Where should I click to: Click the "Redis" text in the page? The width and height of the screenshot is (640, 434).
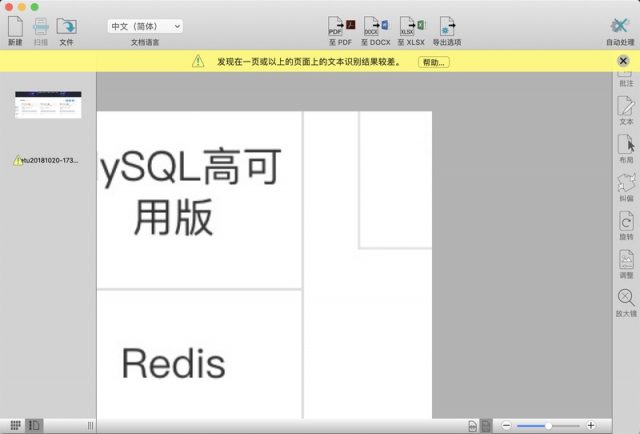(173, 363)
